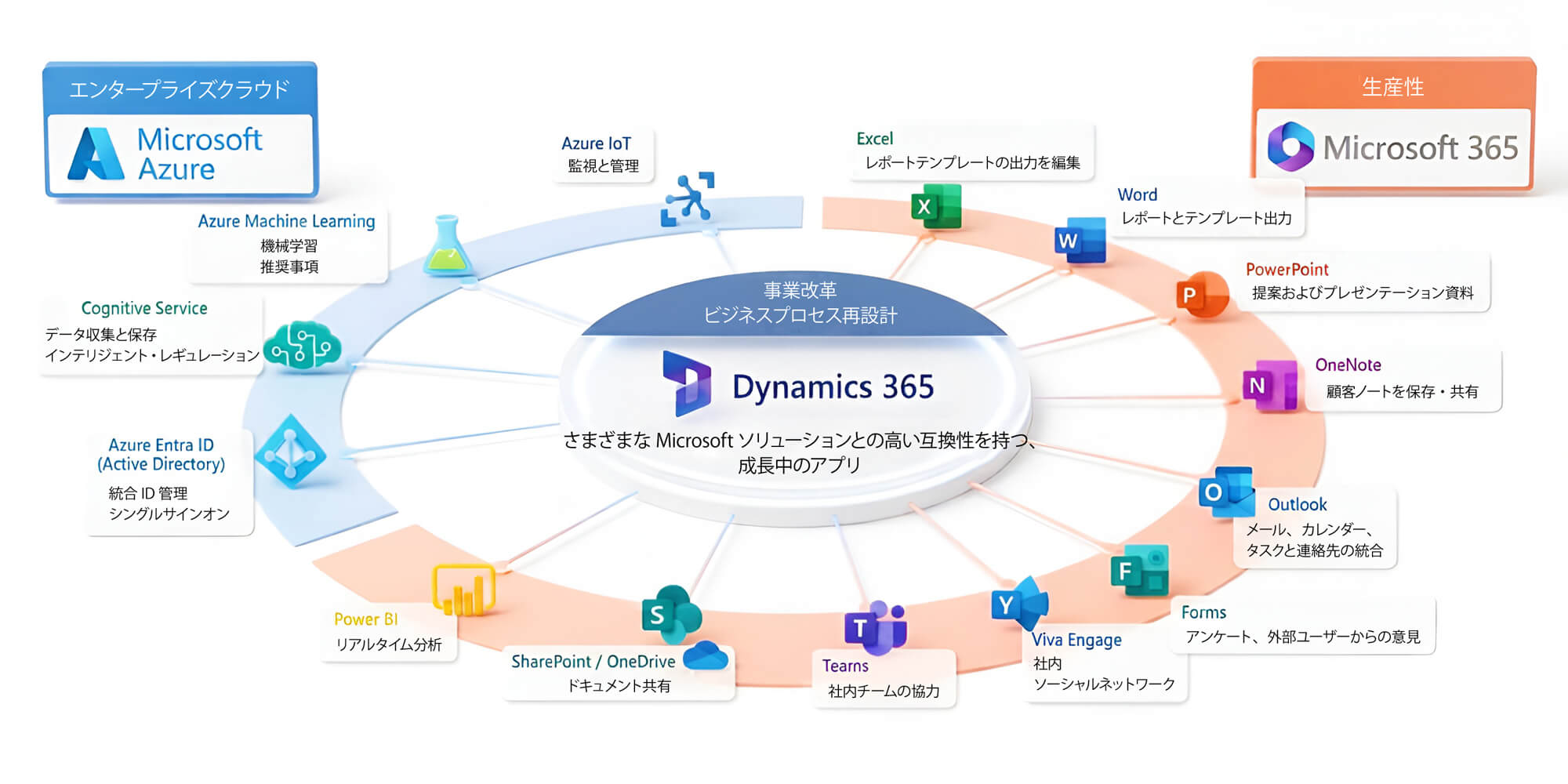Screen dimensions: 1568x784
Task: Click the Azure Entra ID (Active Directory) label
Action: coord(162,455)
